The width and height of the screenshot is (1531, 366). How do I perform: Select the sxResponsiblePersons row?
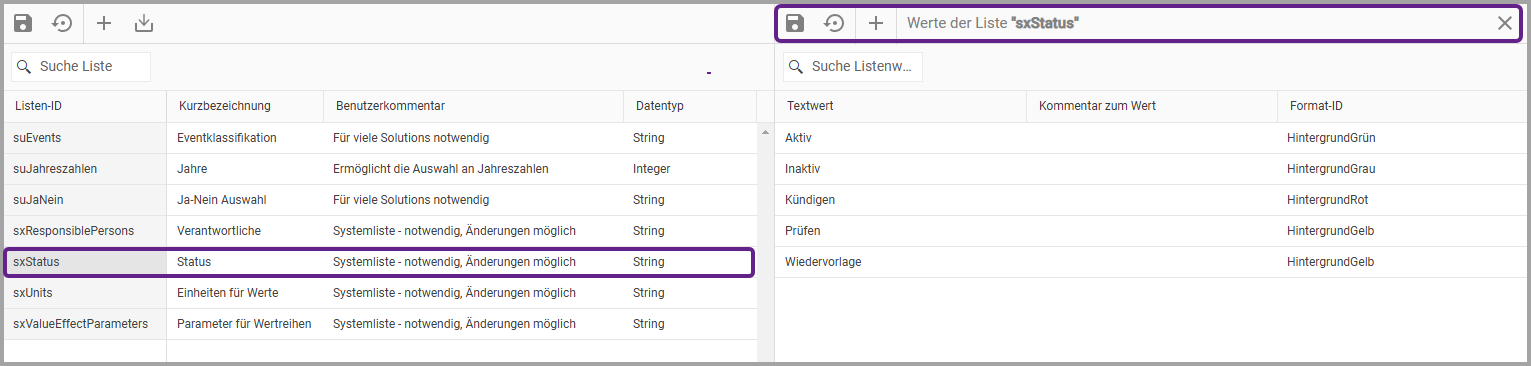[380, 231]
